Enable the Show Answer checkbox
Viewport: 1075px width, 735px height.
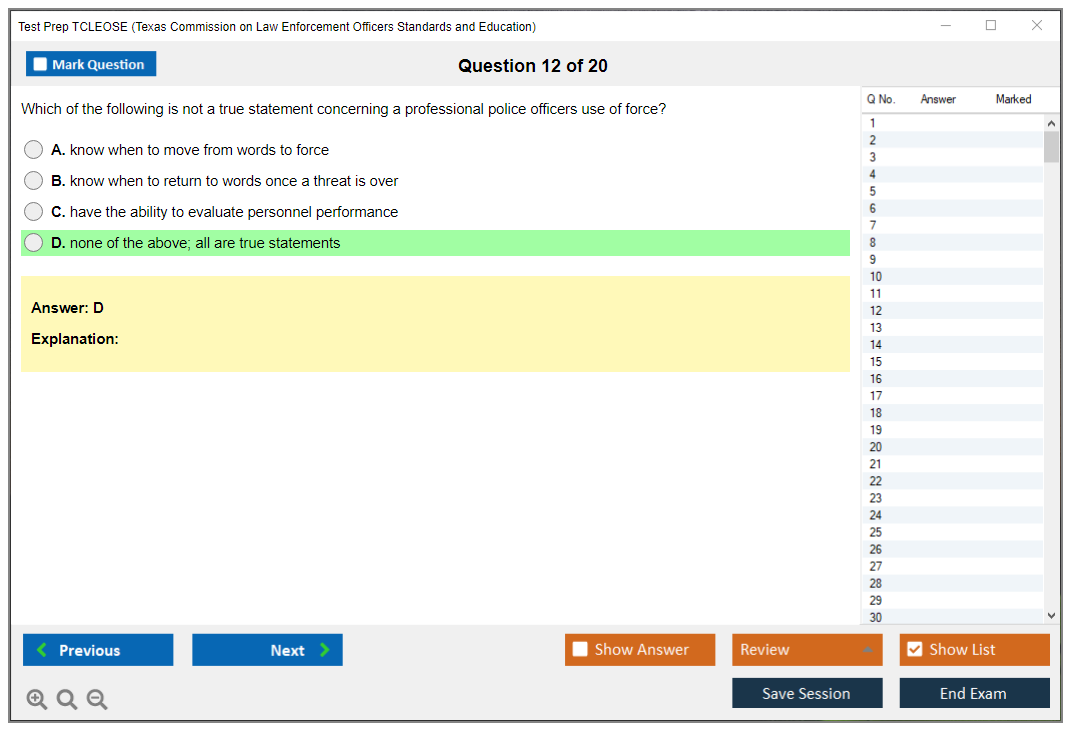[x=581, y=650]
